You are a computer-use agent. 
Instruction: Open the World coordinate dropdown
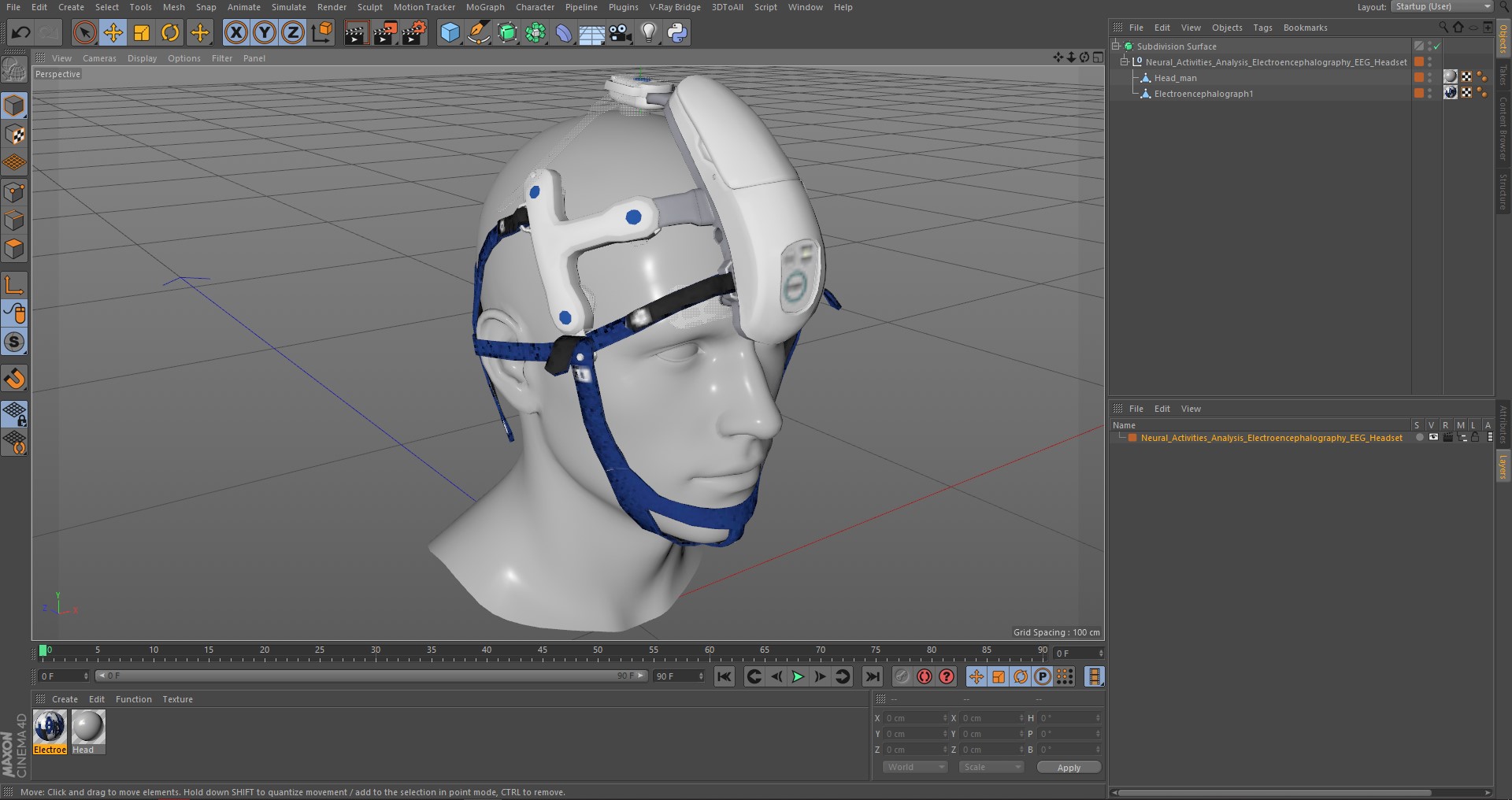tap(914, 767)
